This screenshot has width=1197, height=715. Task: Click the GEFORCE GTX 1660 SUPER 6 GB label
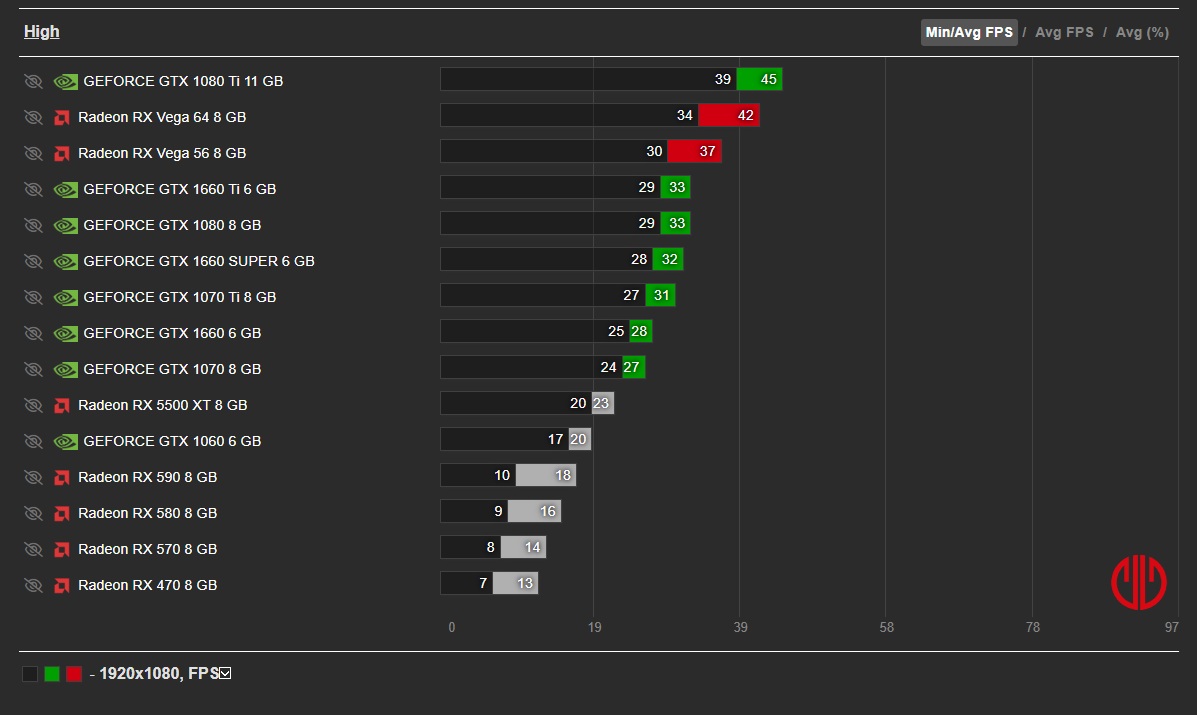[199, 261]
